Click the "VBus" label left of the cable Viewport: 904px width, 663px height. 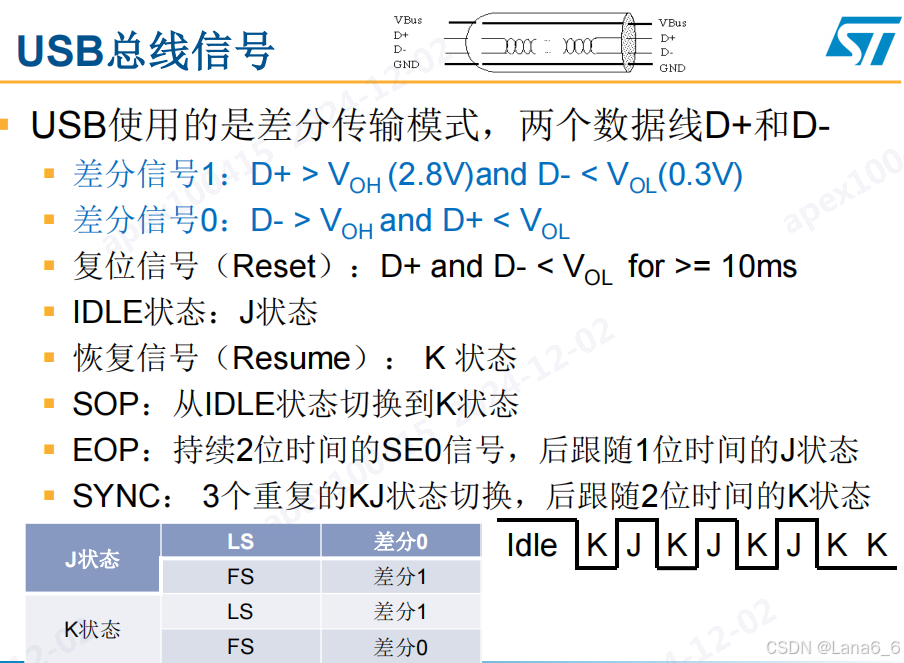click(x=408, y=20)
